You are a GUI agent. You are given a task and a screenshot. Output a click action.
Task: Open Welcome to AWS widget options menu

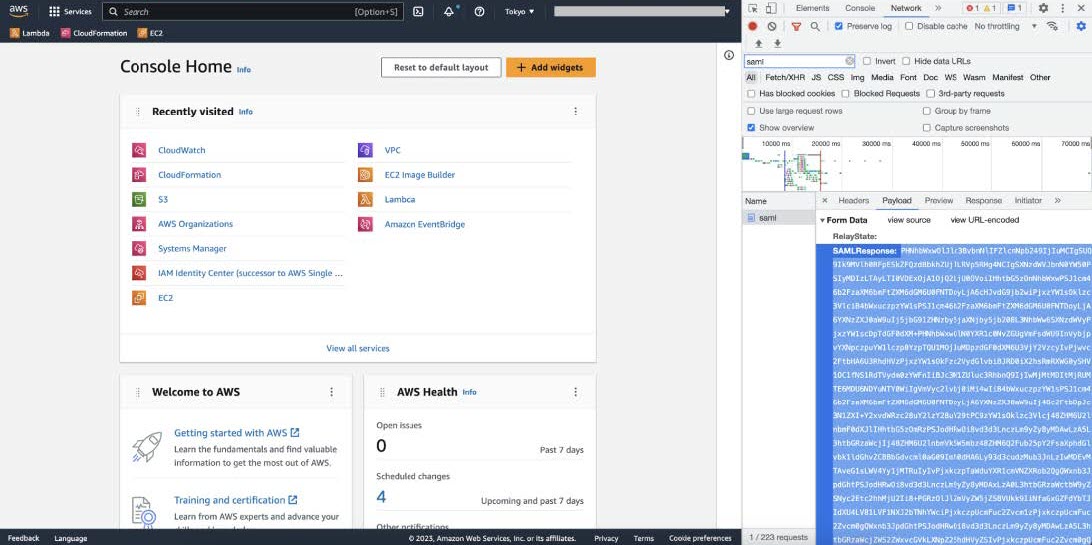pyautogui.click(x=332, y=392)
